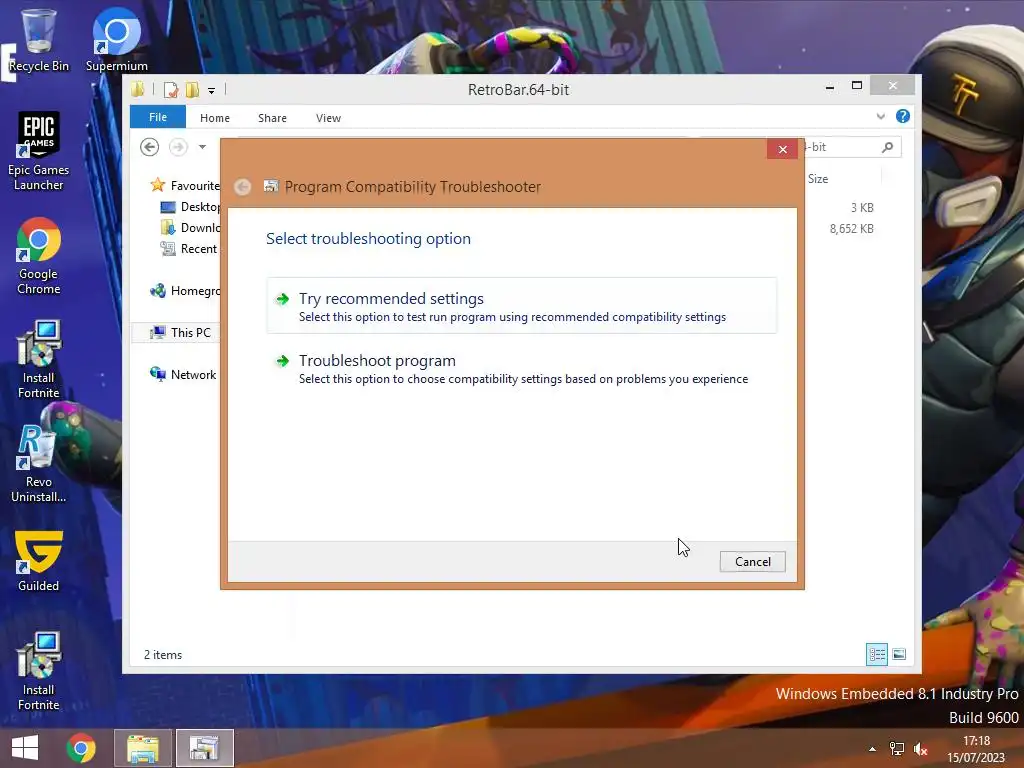Open Explorer help question mark
Viewport: 1024px width, 768px height.
[903, 116]
